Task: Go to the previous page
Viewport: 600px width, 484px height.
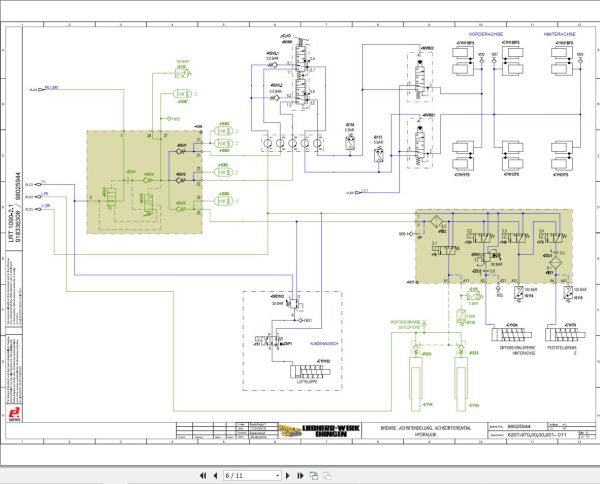Action: pyautogui.click(x=215, y=476)
